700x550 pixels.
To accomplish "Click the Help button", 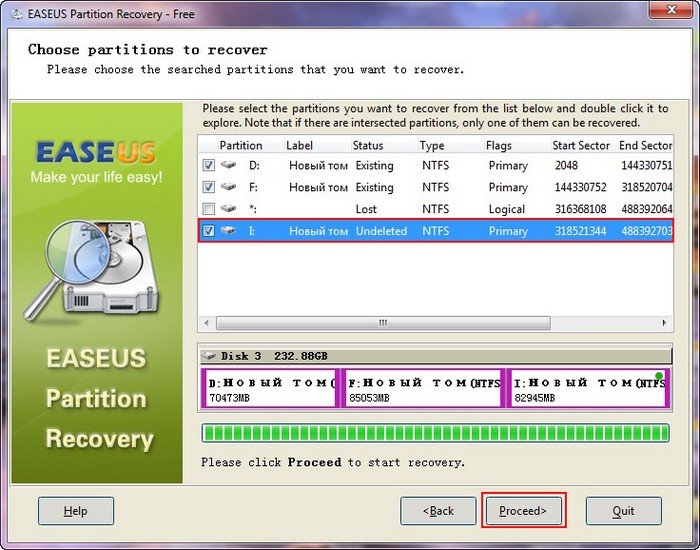I will [75, 511].
